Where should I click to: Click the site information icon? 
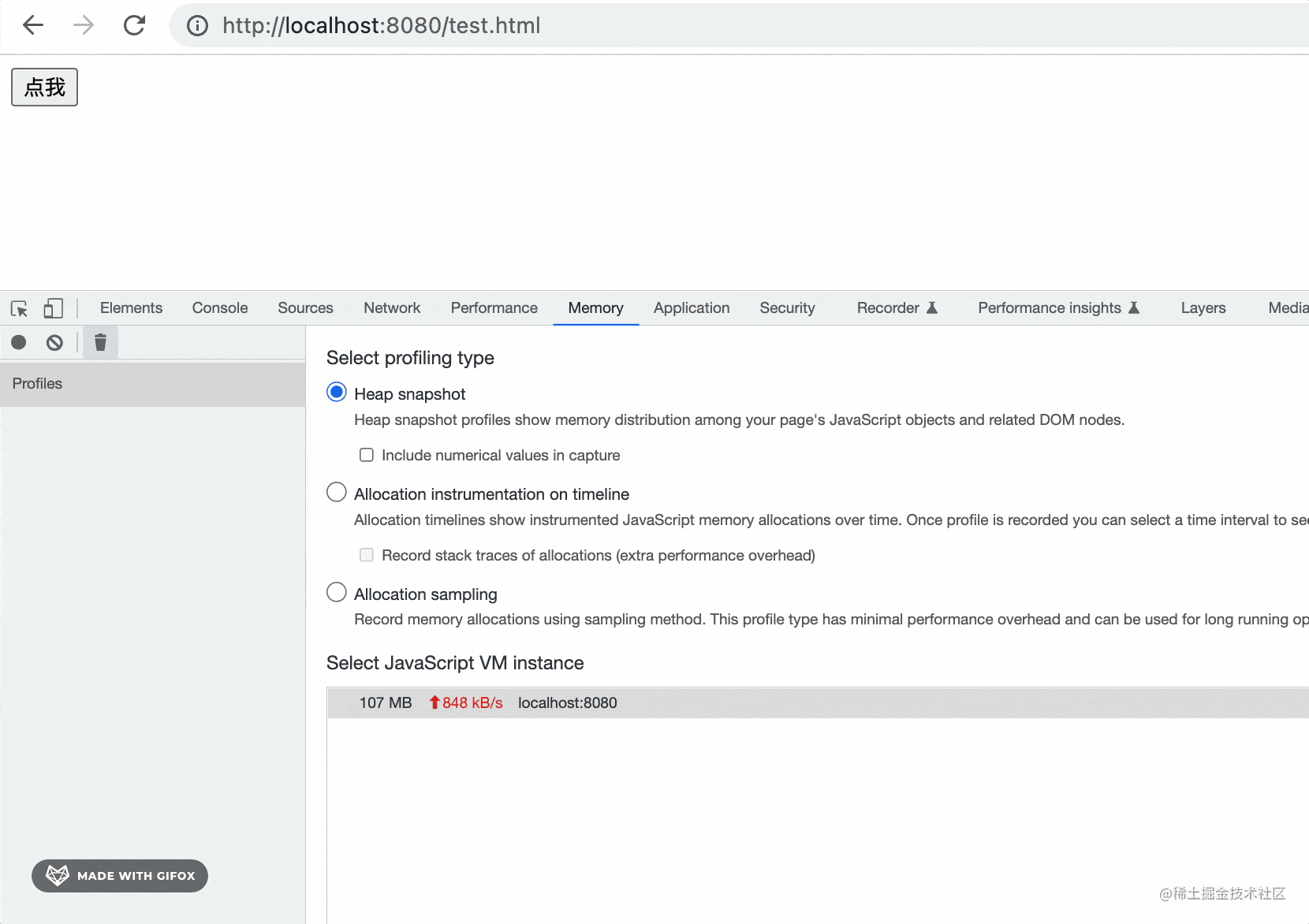(x=197, y=26)
